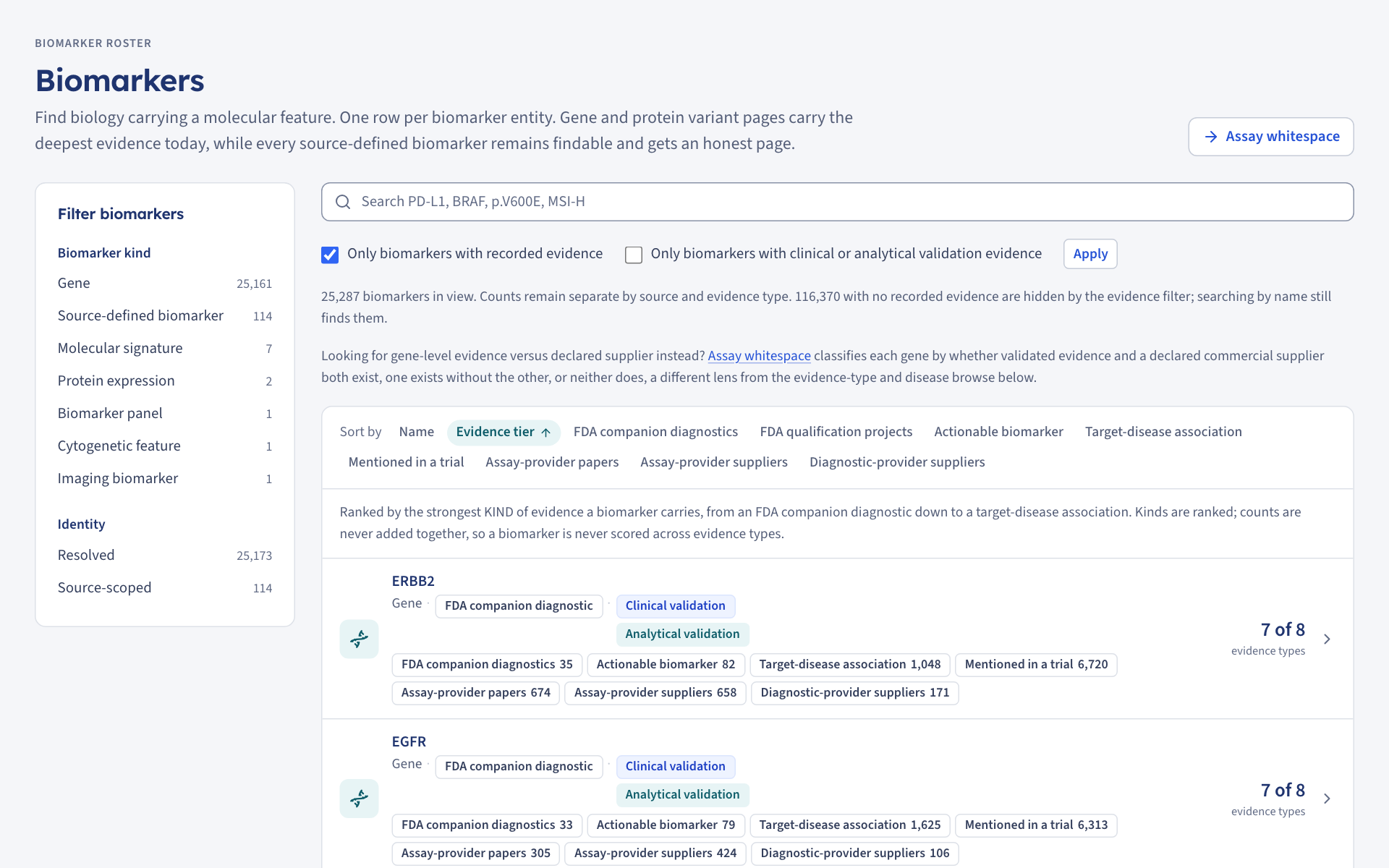Open the Assay whitespace button at top right
1389x868 pixels.
1271,137
